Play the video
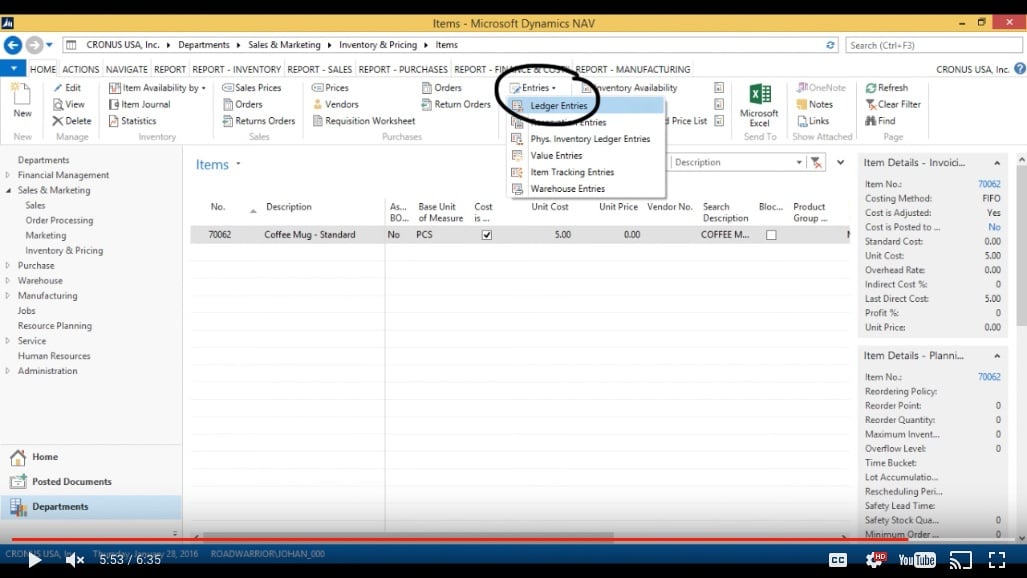 pos(34,560)
